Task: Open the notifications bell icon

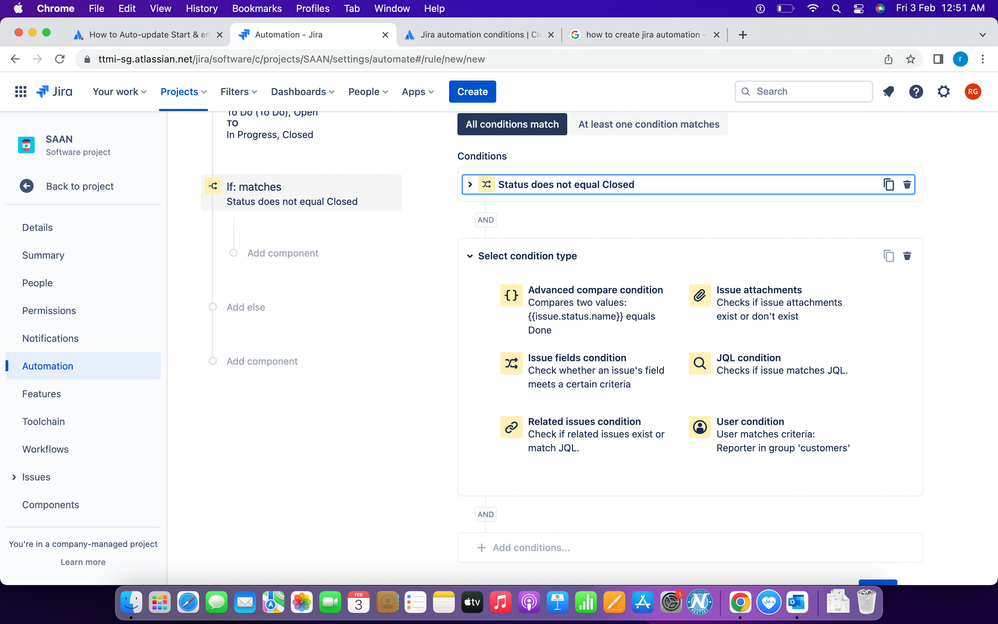Action: tap(889, 92)
